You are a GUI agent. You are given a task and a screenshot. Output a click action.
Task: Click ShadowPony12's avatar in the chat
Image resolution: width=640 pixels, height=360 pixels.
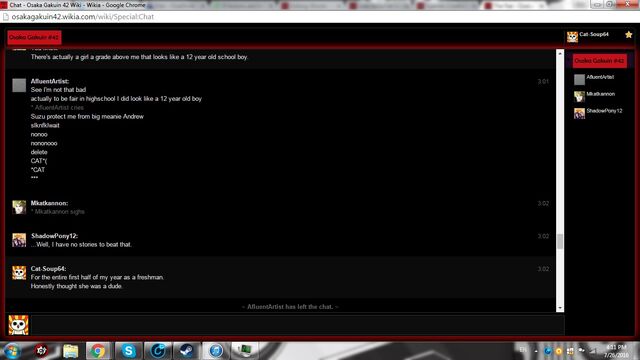pyautogui.click(x=19, y=240)
